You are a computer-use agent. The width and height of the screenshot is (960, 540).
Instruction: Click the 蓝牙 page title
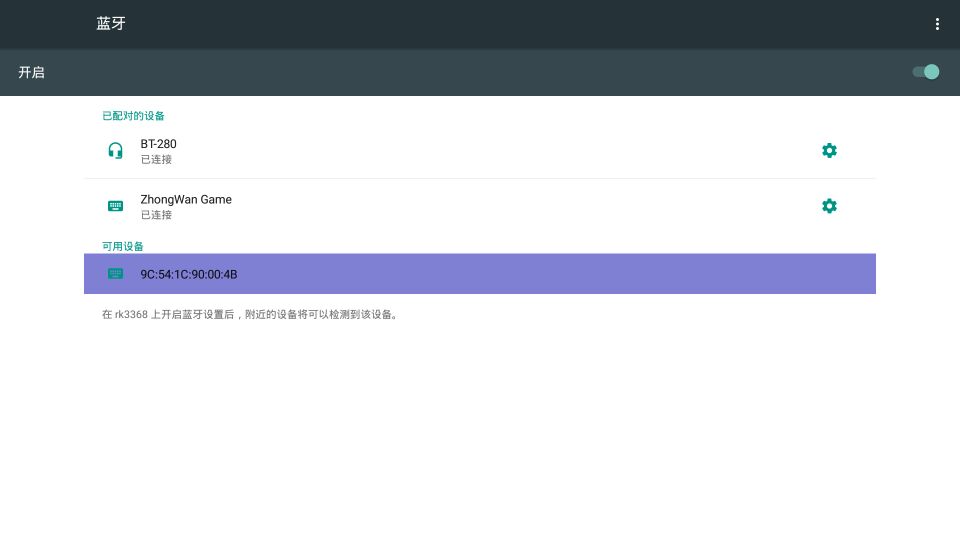(111, 23)
